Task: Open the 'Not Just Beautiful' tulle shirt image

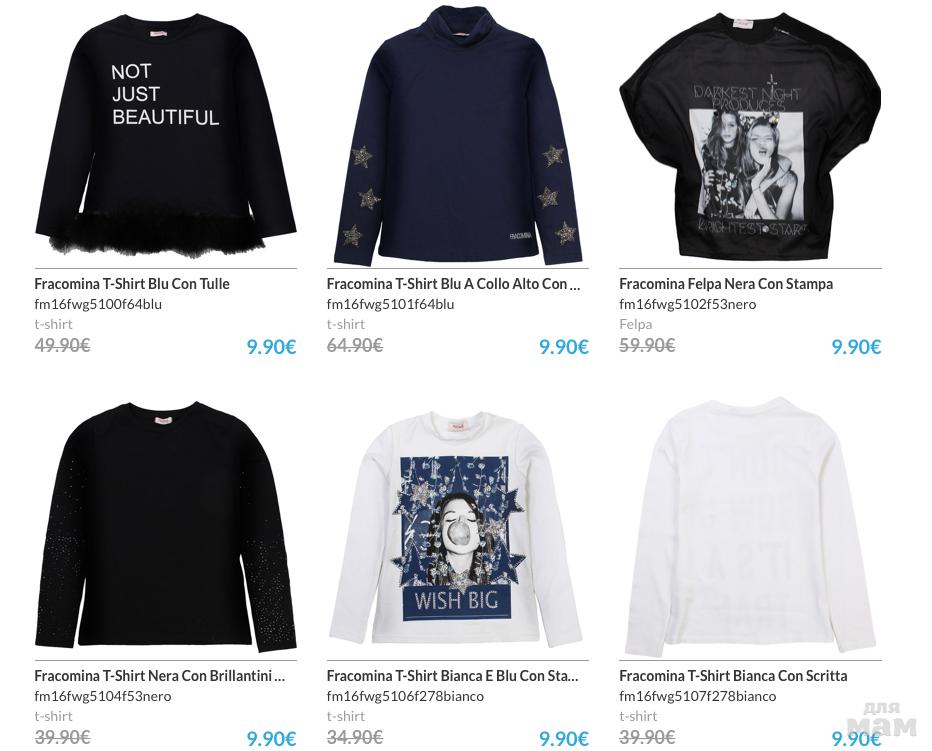Action: [x=165, y=134]
